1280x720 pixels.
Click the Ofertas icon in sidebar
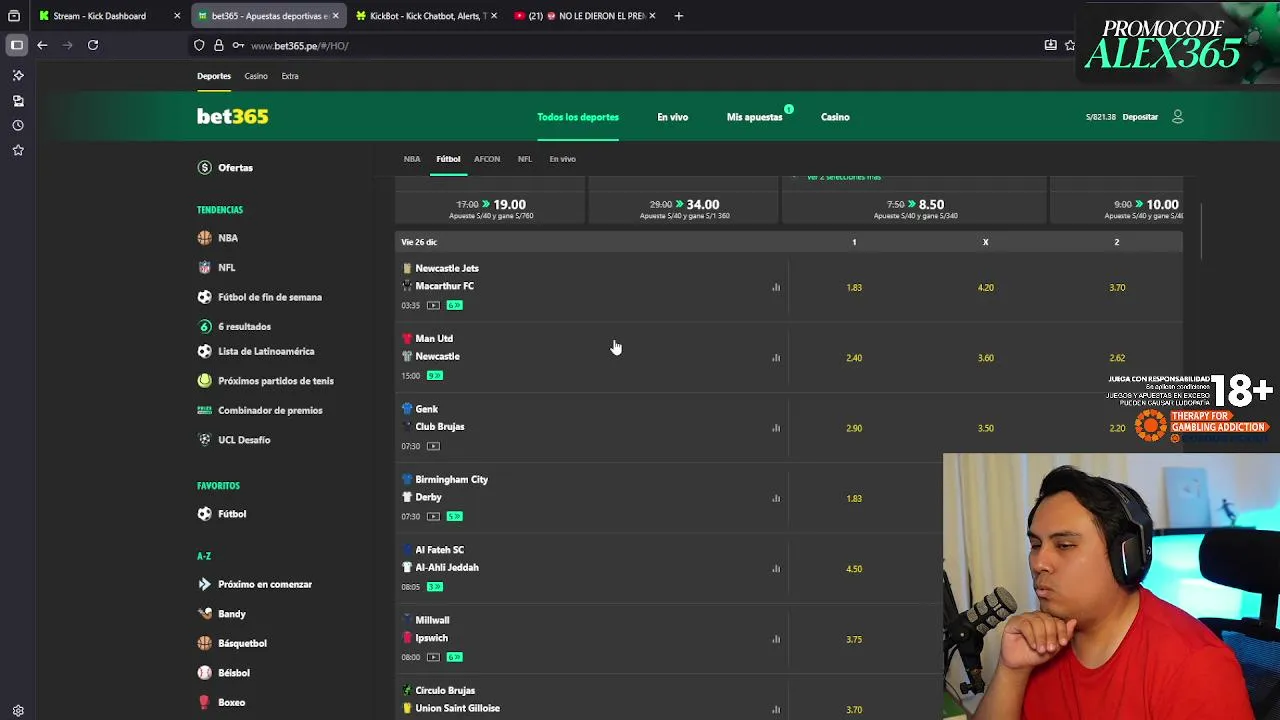click(x=205, y=168)
